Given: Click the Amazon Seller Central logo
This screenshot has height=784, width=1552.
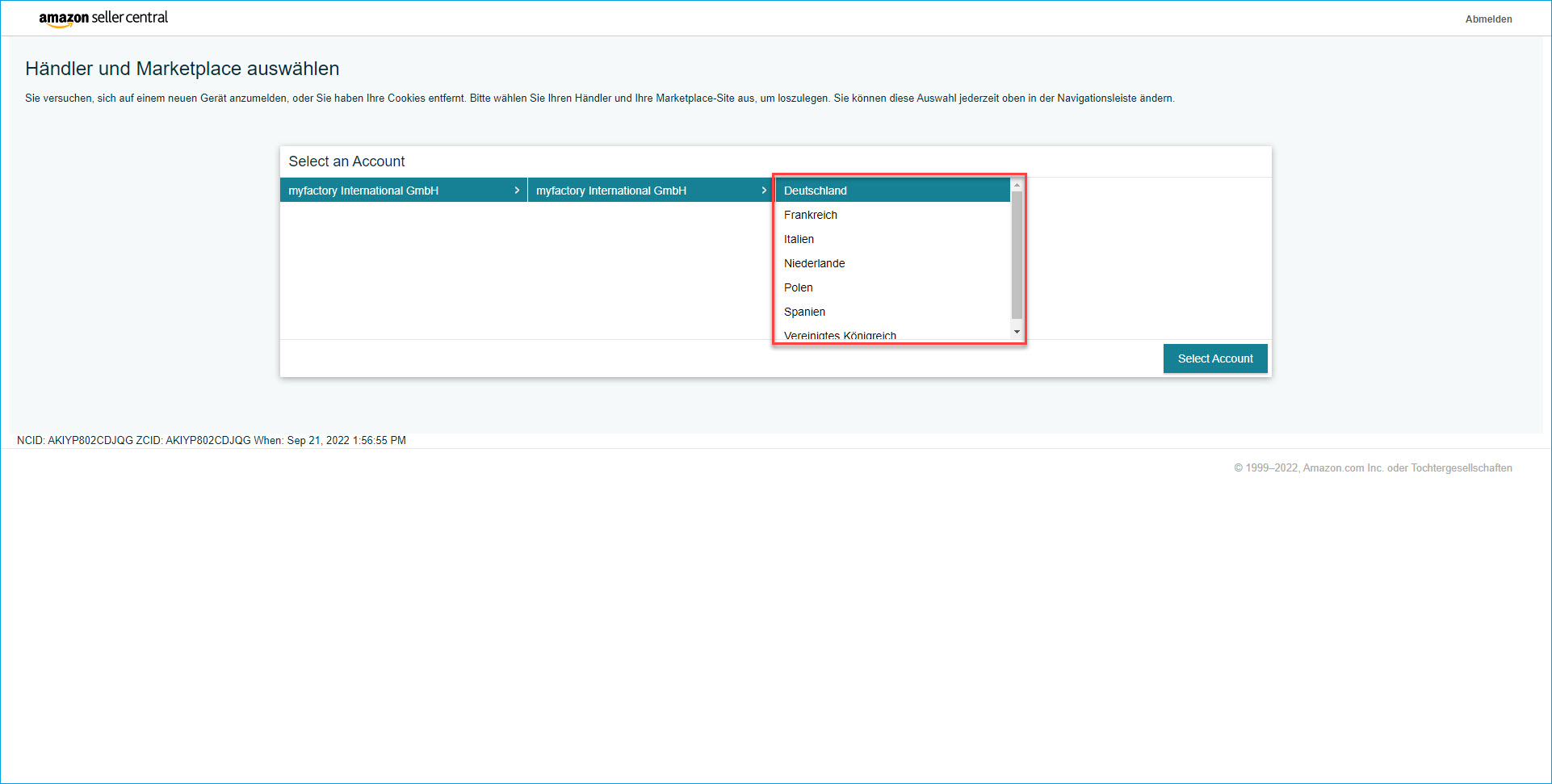Looking at the screenshot, I should point(103,18).
